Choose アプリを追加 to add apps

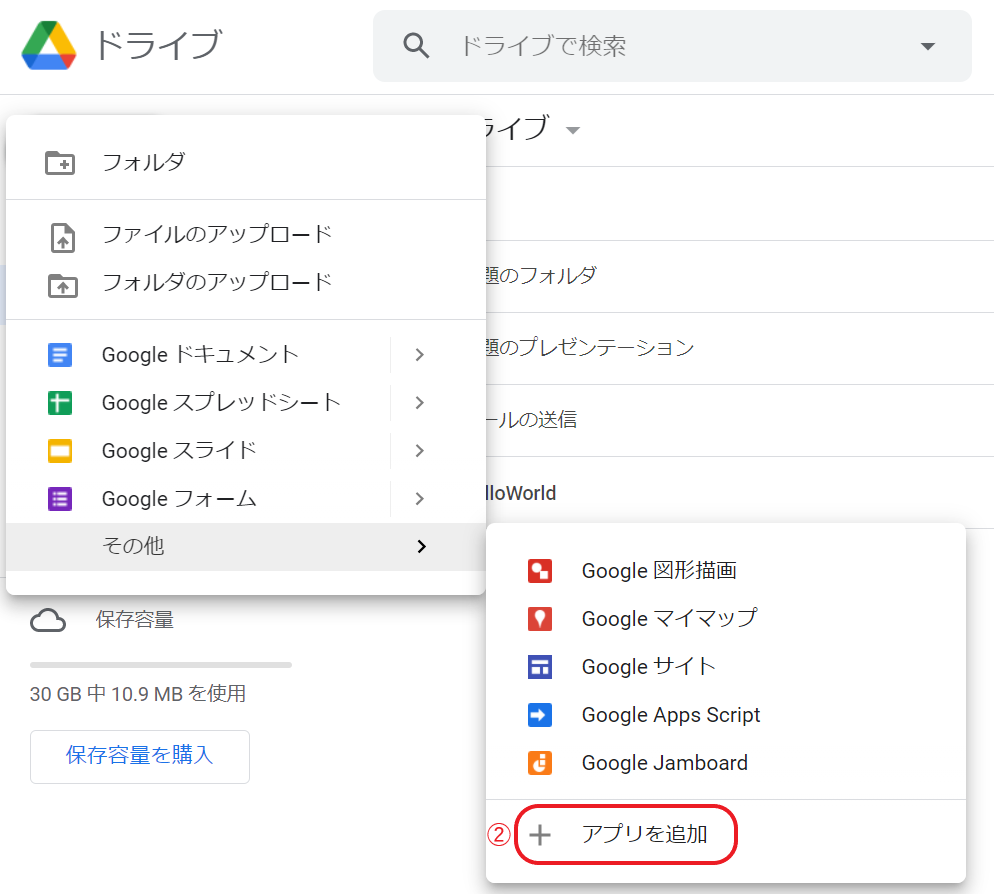[726, 835]
